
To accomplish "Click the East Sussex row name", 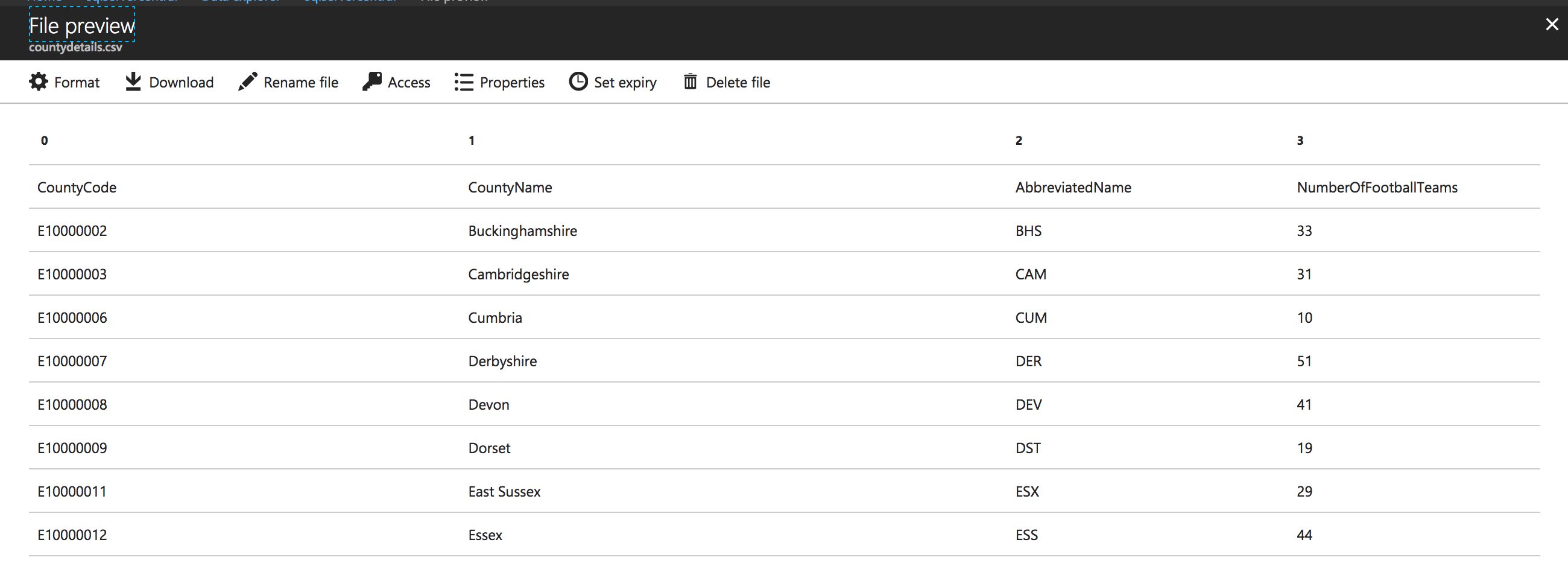I will tap(504, 492).
